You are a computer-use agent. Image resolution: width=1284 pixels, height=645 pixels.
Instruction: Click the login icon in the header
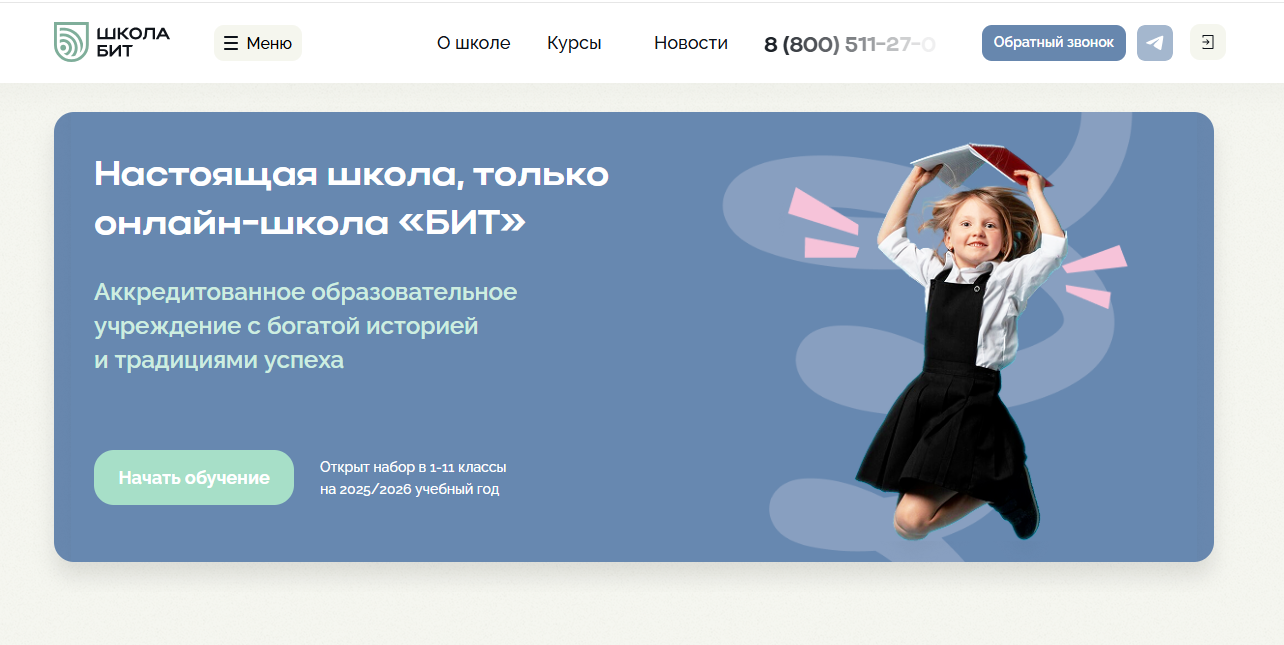(1207, 42)
